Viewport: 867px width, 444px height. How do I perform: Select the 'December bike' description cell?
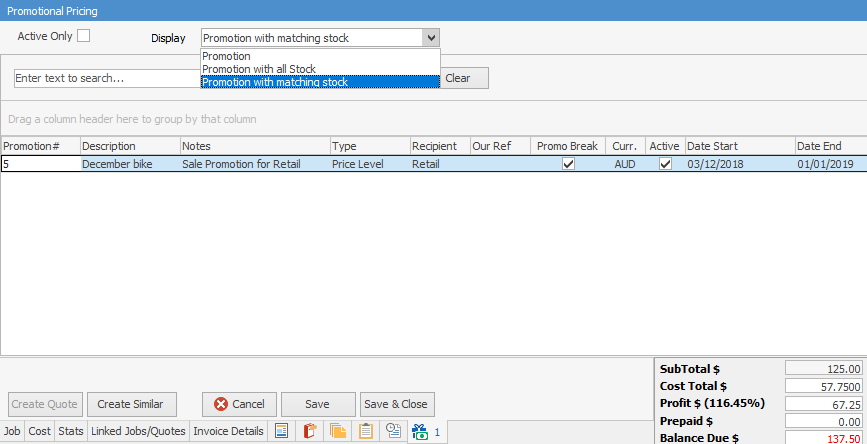(x=130, y=164)
